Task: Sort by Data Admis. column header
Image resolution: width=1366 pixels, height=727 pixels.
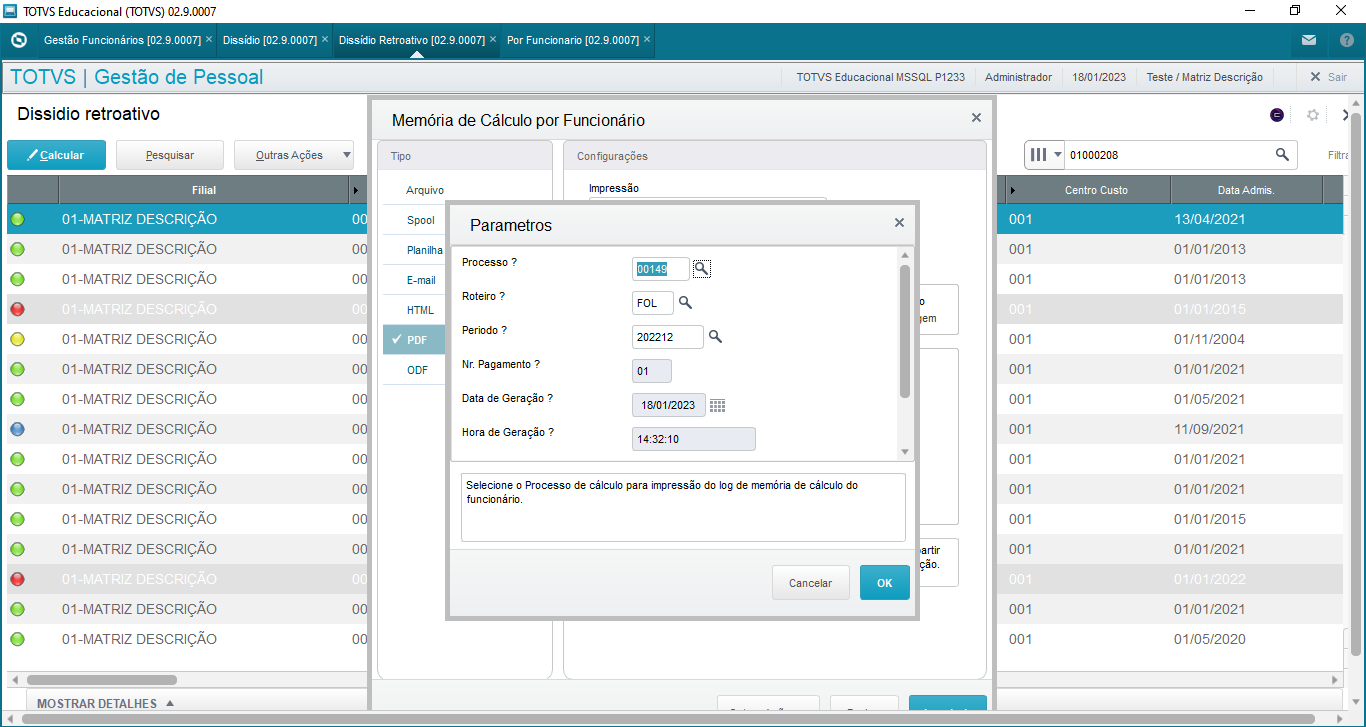Action: pos(1246,190)
